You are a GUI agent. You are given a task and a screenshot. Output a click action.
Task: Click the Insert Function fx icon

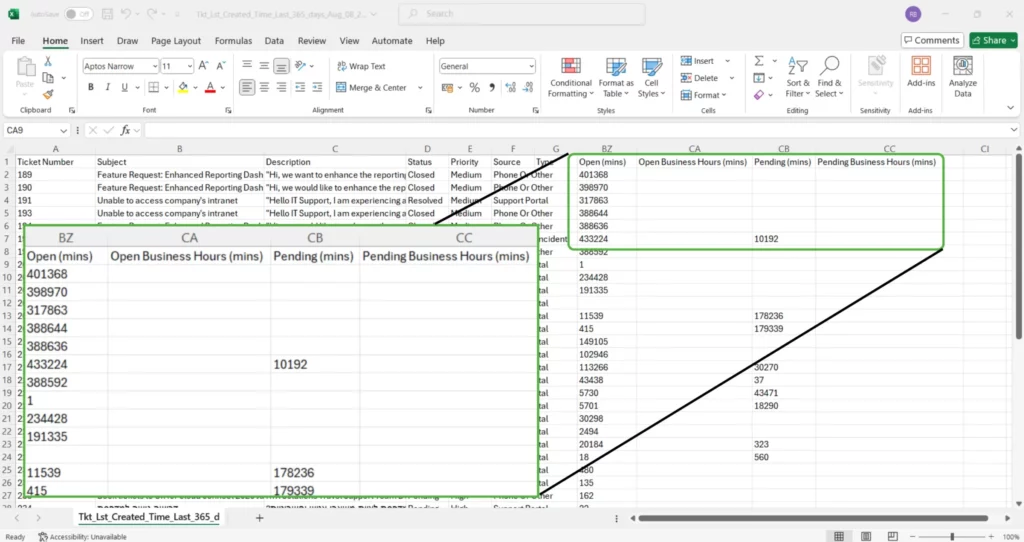(x=125, y=130)
